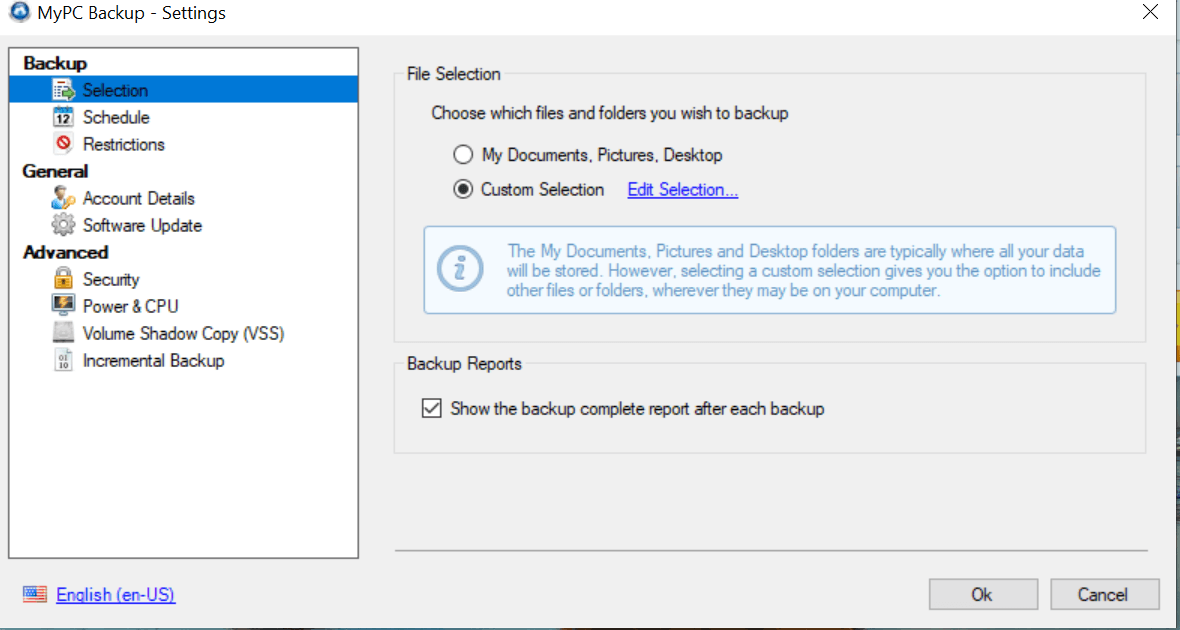Open the Advanced settings section

[x=65, y=252]
